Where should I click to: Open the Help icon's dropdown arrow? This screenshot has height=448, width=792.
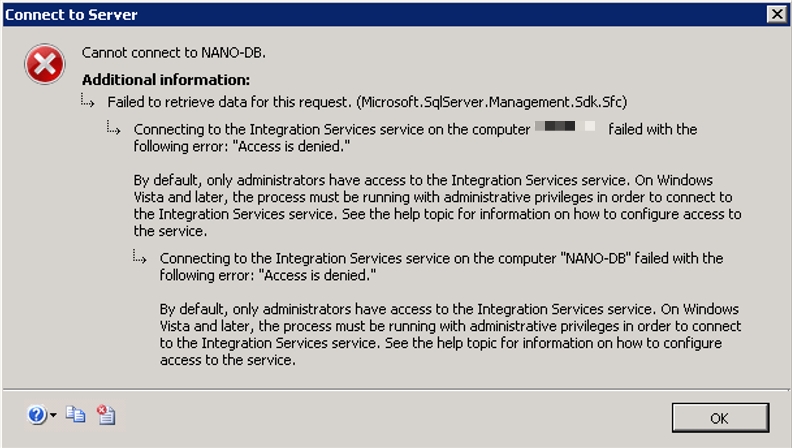[x=53, y=415]
